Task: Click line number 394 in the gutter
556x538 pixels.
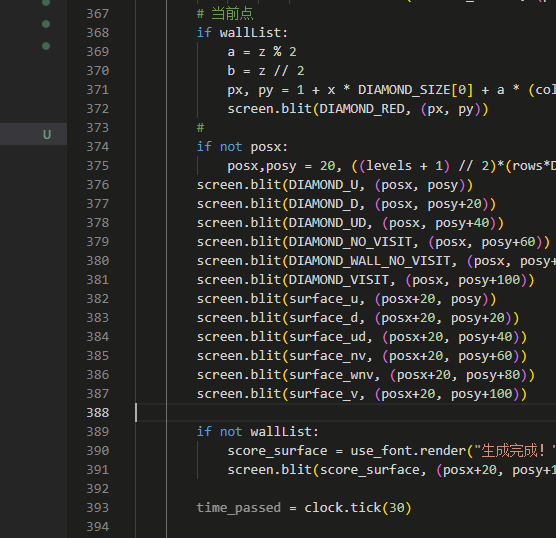Action: [x=98, y=527]
